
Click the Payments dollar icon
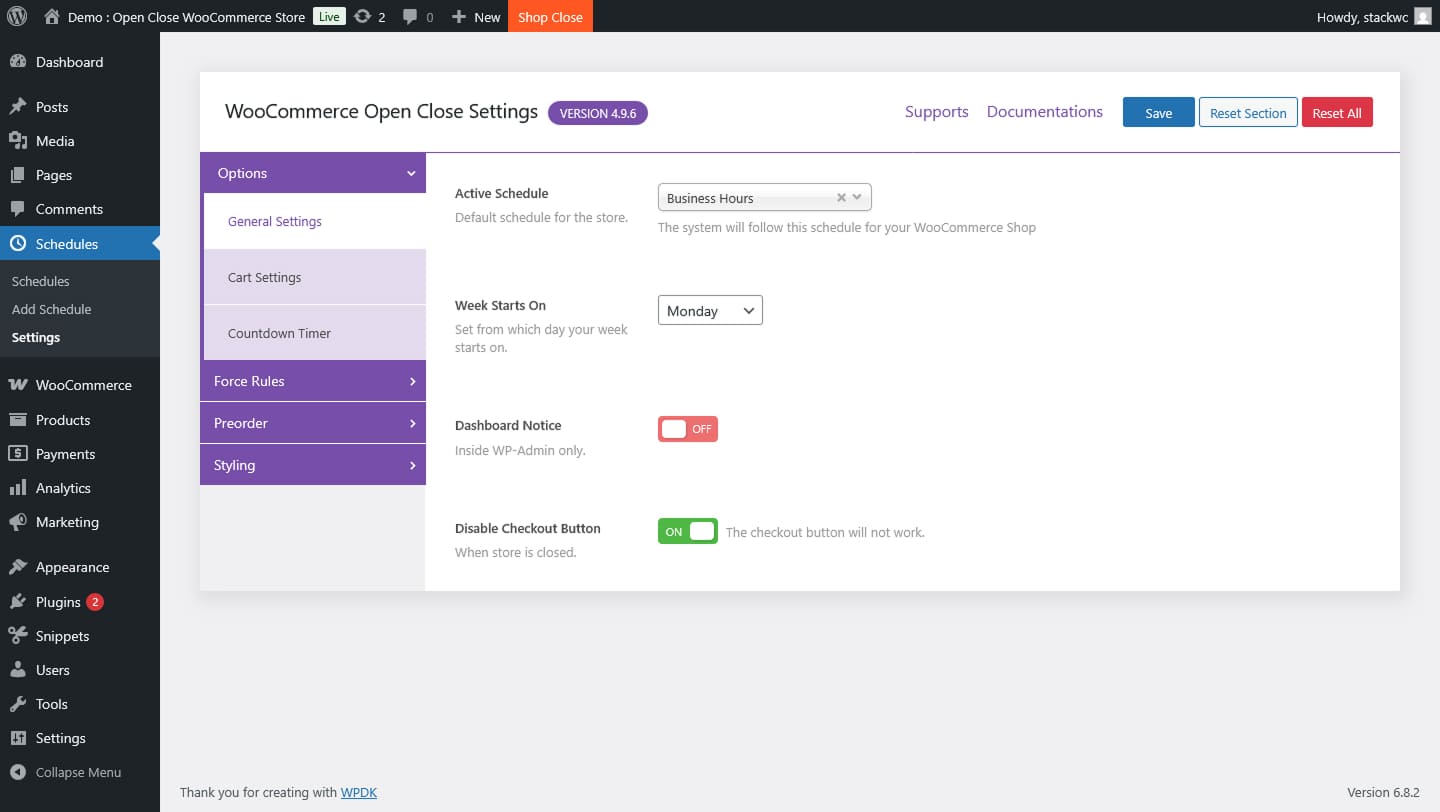pos(17,454)
